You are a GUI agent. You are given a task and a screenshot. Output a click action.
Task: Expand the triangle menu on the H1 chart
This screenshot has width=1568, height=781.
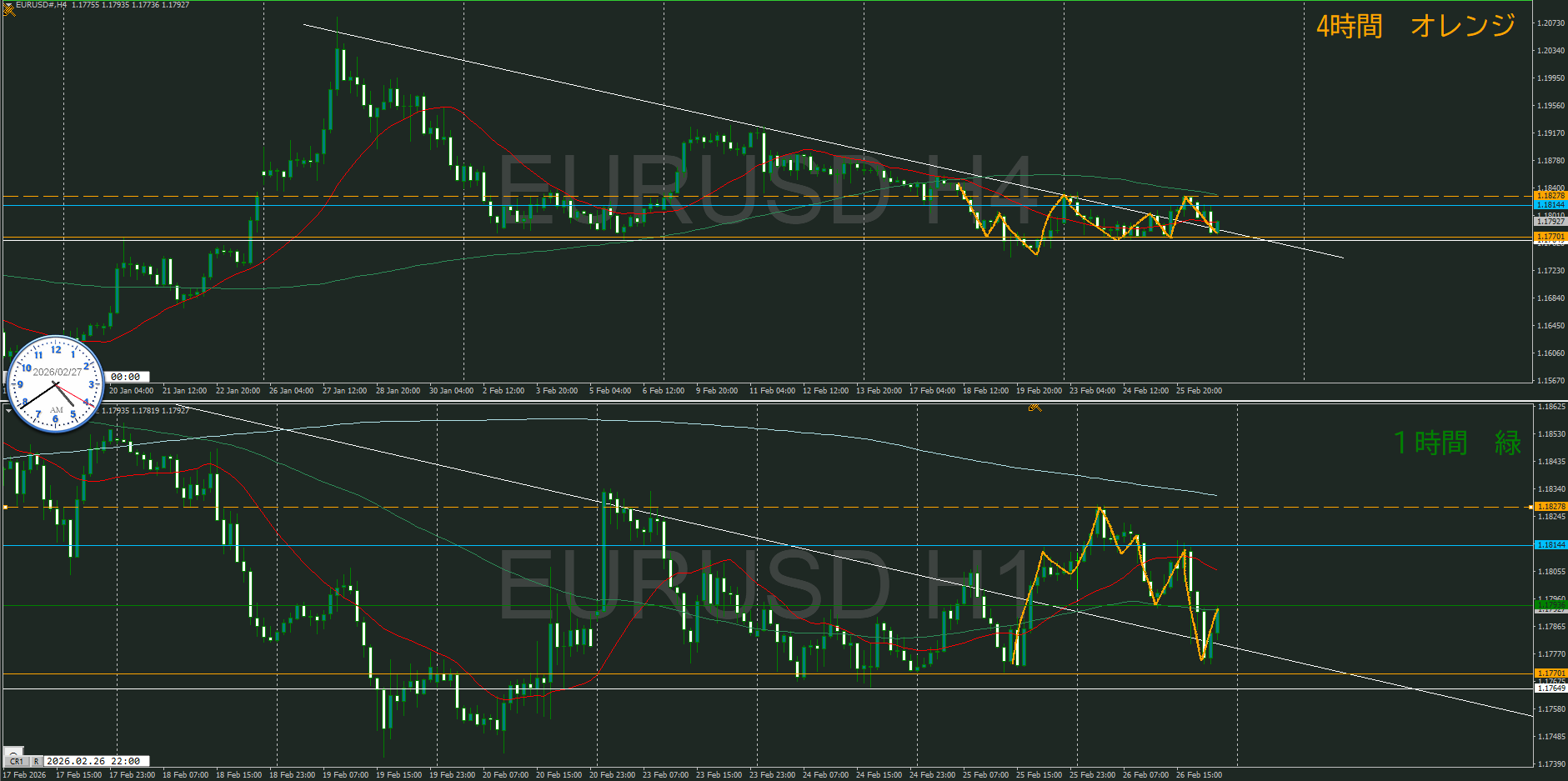[8, 410]
